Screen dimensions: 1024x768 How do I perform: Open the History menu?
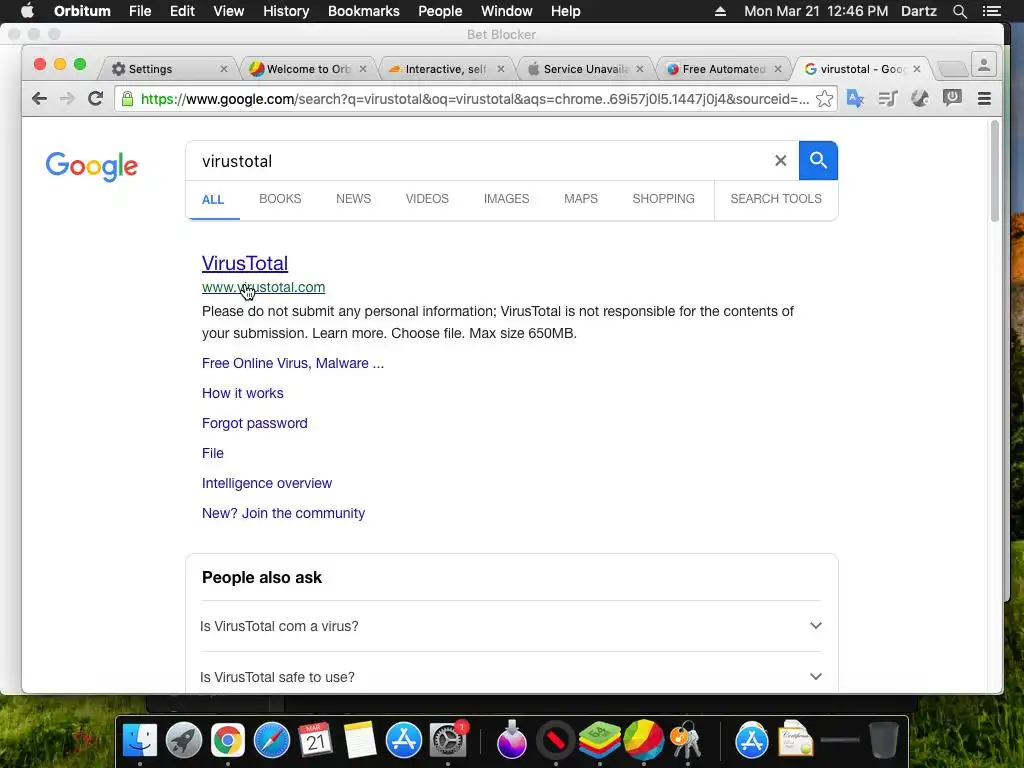285,11
